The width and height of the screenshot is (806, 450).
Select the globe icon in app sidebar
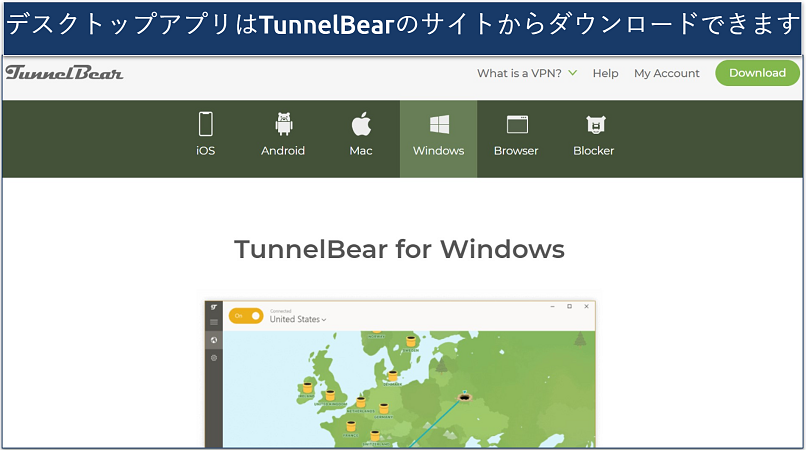[214, 340]
